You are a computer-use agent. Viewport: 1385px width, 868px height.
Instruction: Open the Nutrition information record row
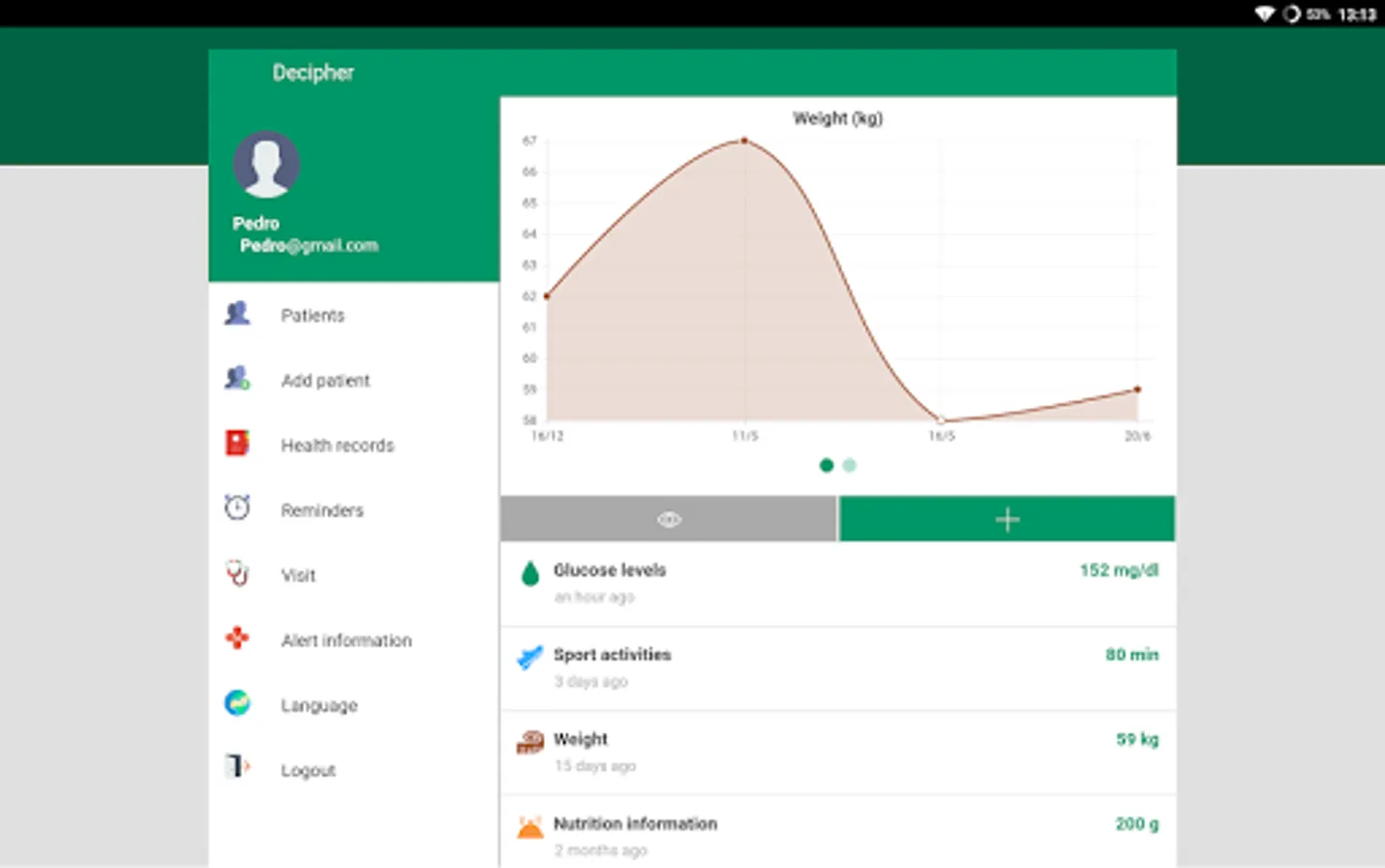click(x=838, y=832)
